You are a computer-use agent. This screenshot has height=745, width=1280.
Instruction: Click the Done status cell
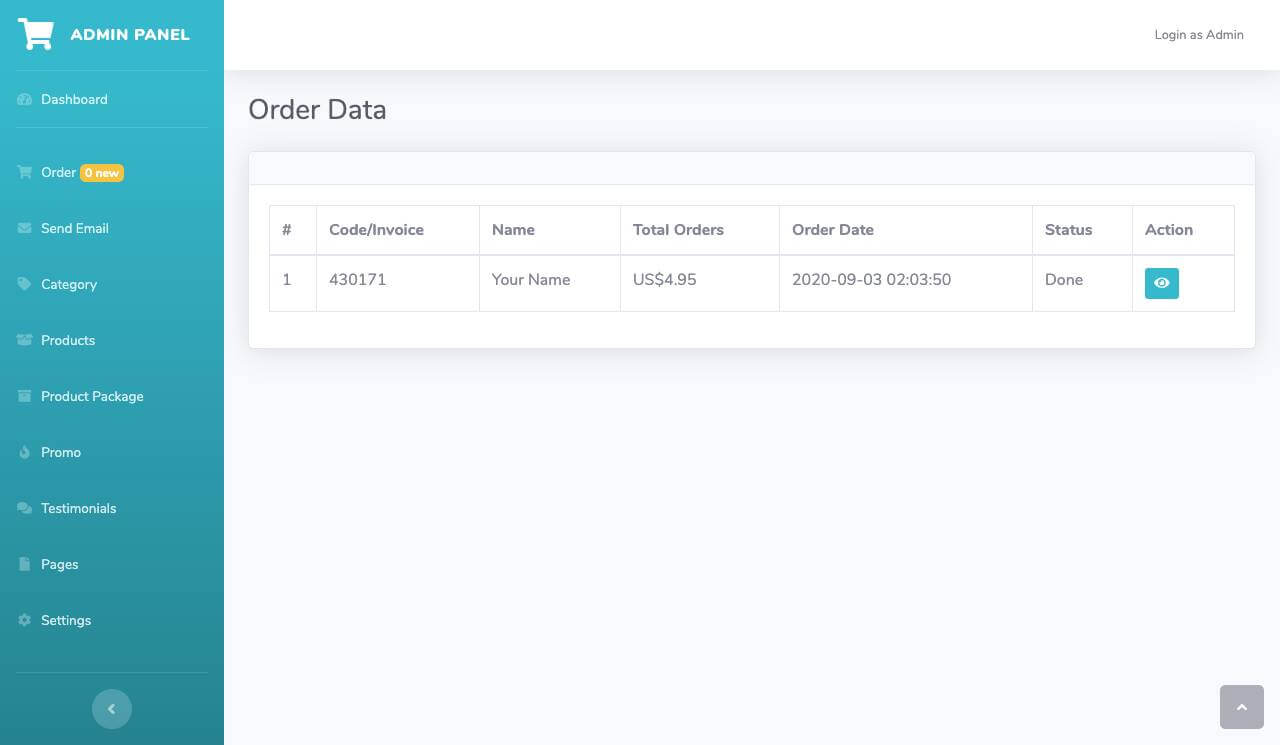tap(1082, 283)
